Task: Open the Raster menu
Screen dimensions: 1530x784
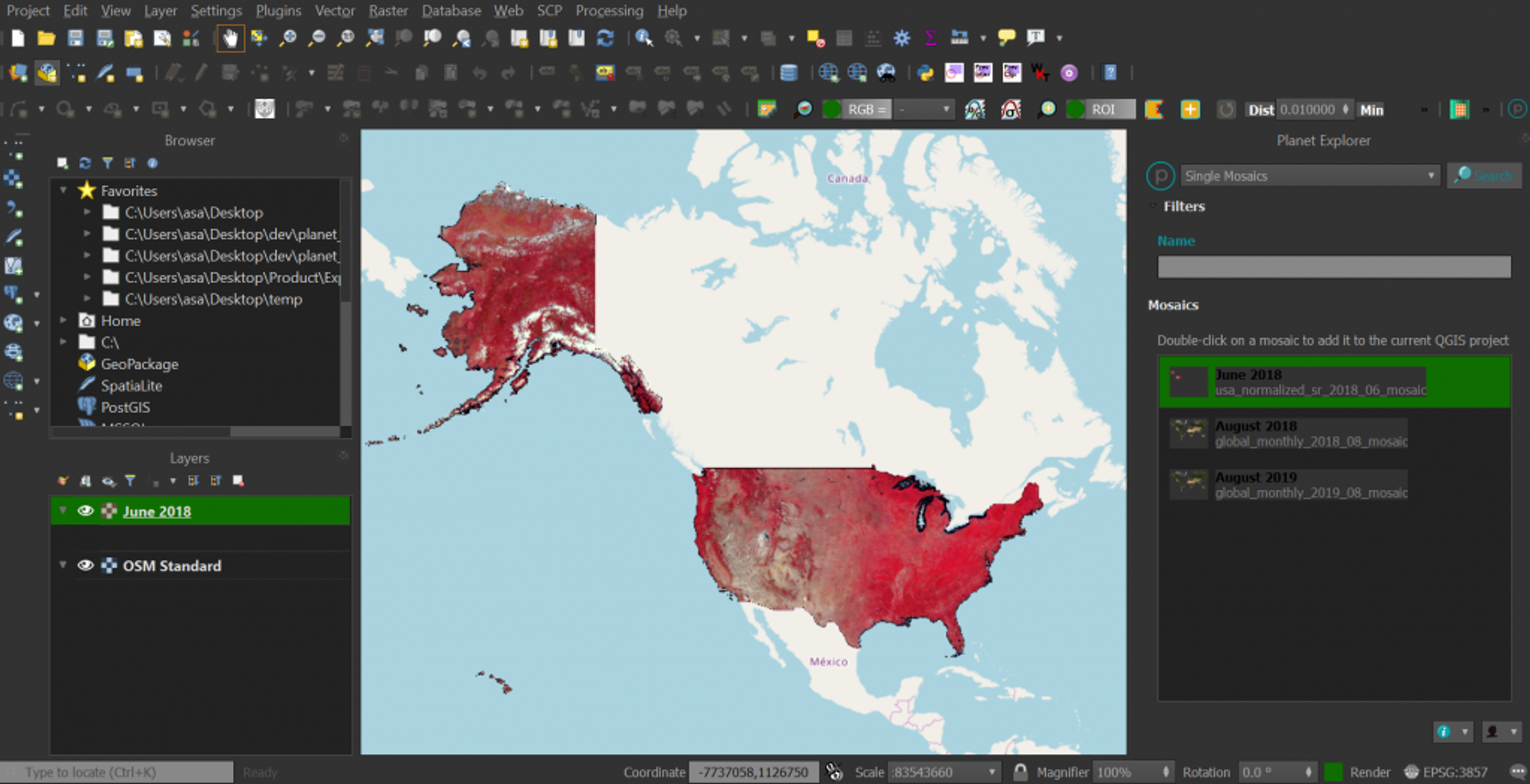Action: [388, 10]
